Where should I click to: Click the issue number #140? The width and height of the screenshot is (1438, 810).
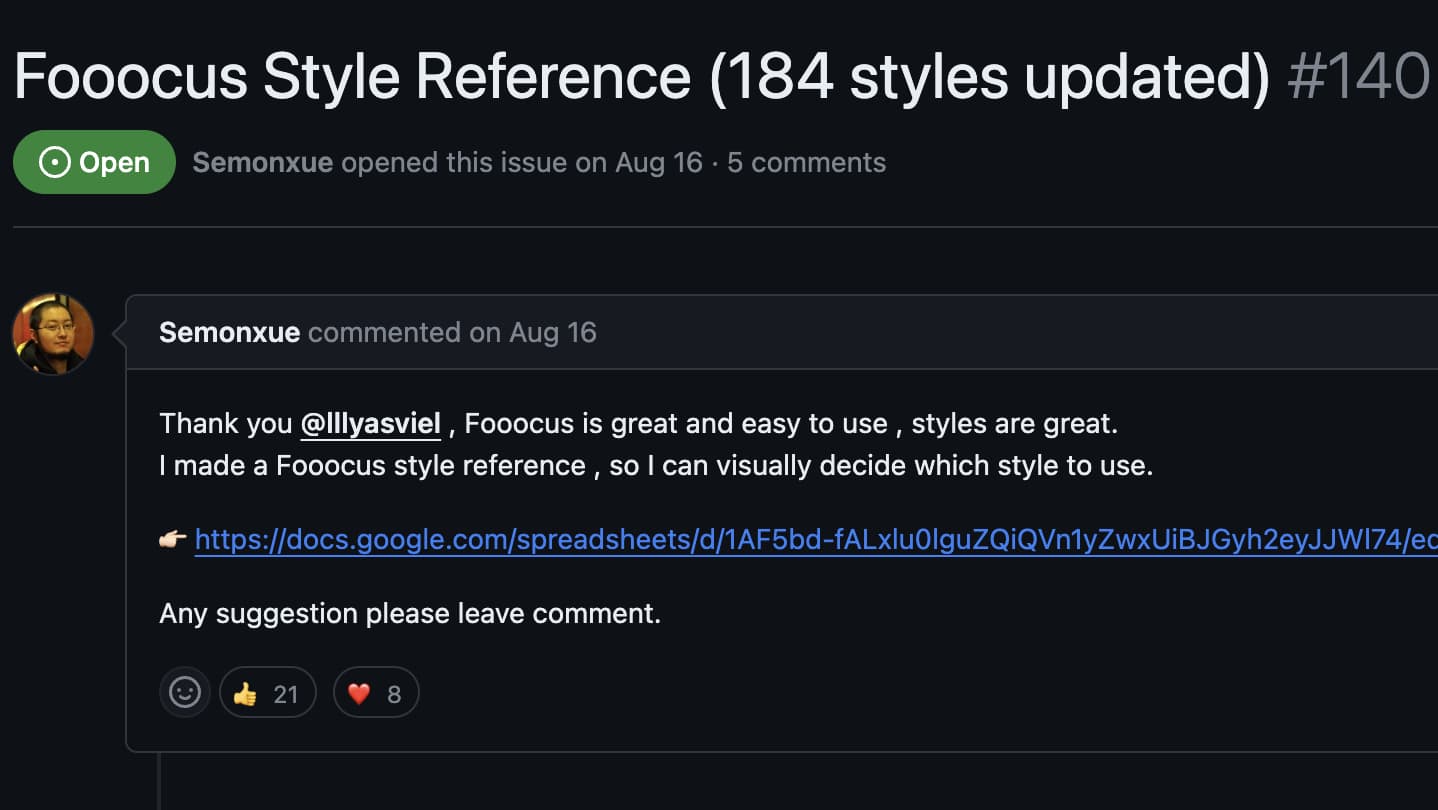click(1358, 76)
